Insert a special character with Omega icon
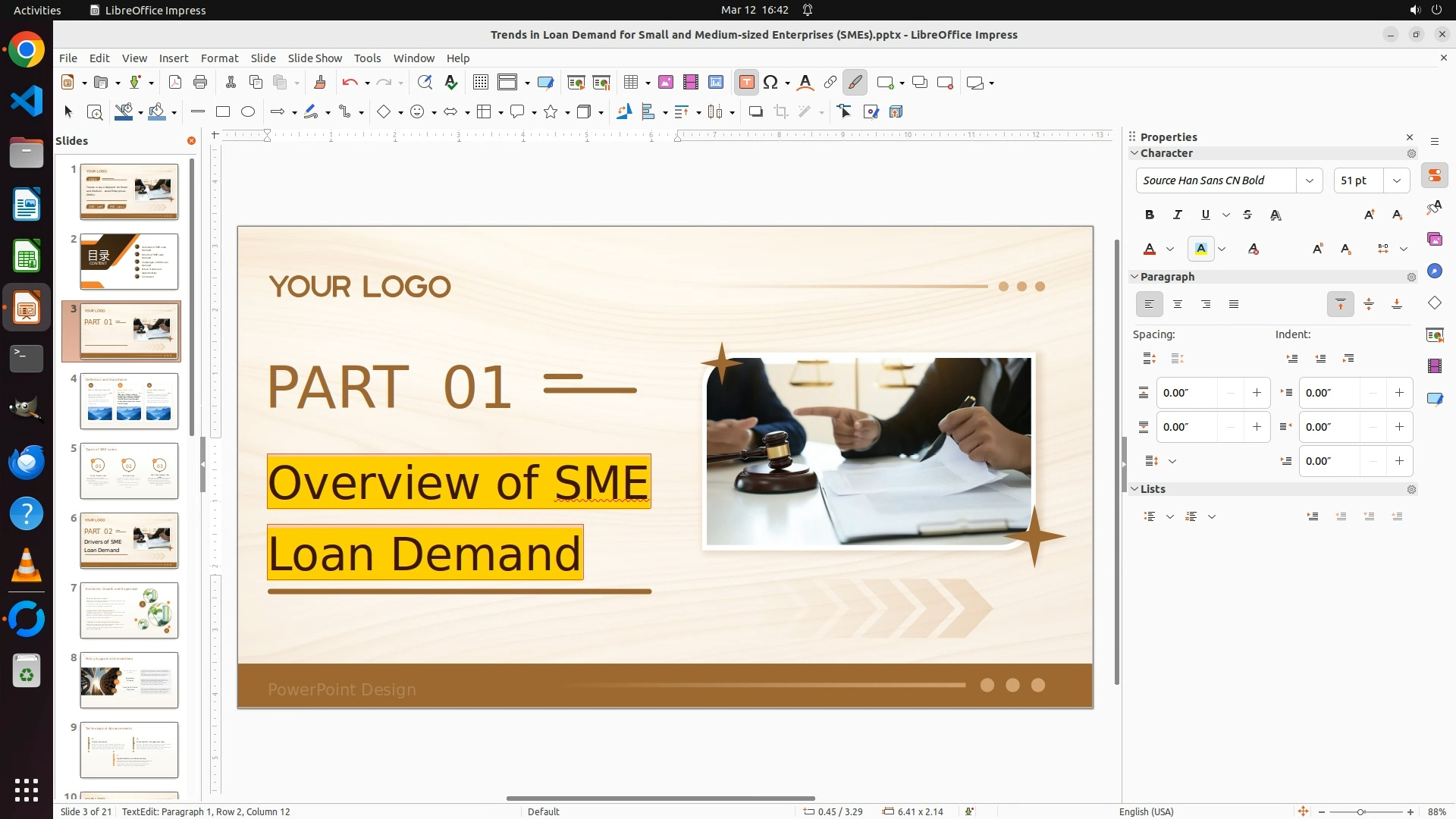 click(x=770, y=83)
